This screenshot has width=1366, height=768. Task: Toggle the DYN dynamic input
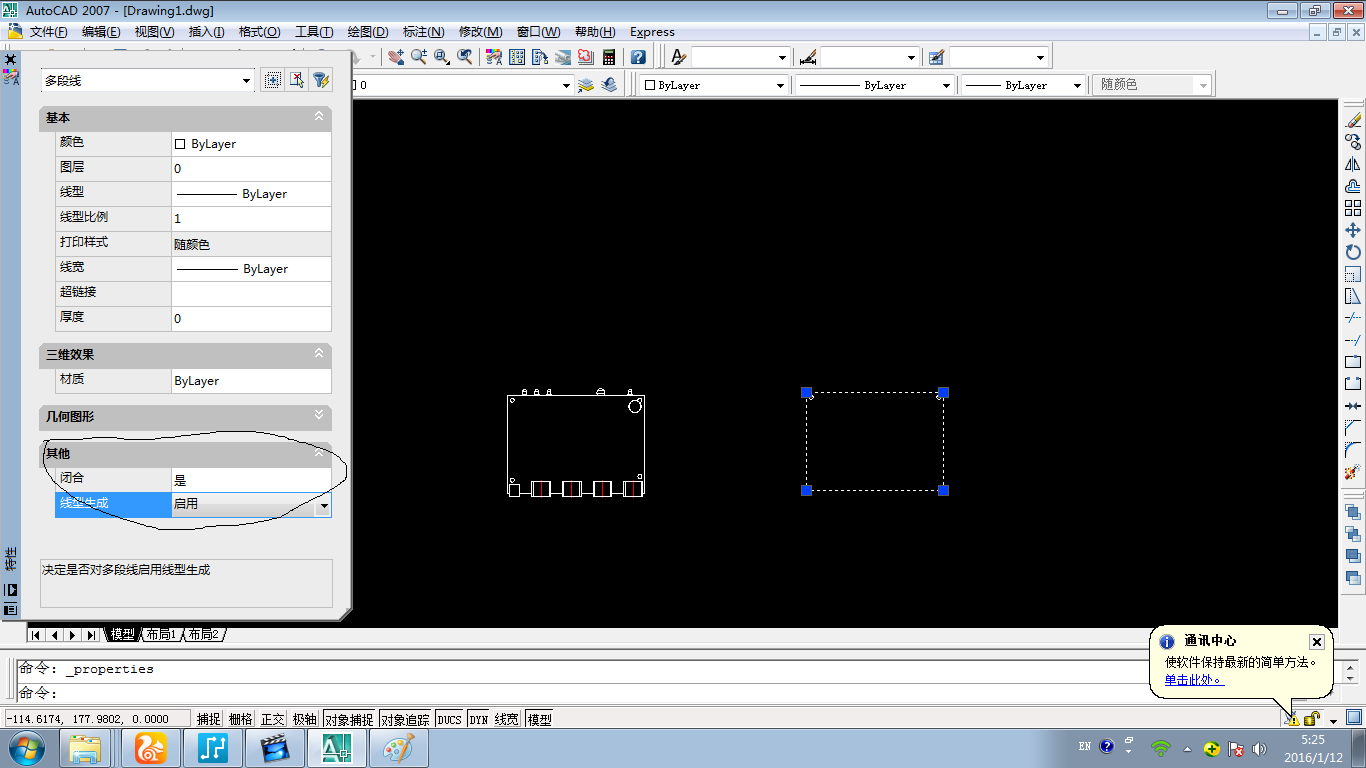pos(479,719)
